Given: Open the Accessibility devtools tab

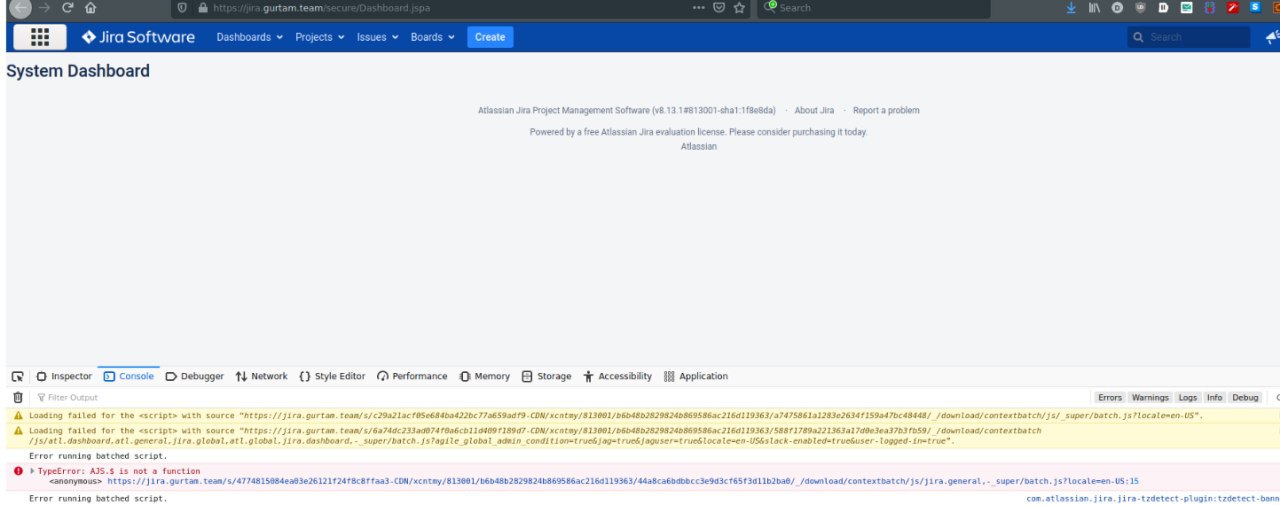Looking at the screenshot, I should (x=618, y=376).
